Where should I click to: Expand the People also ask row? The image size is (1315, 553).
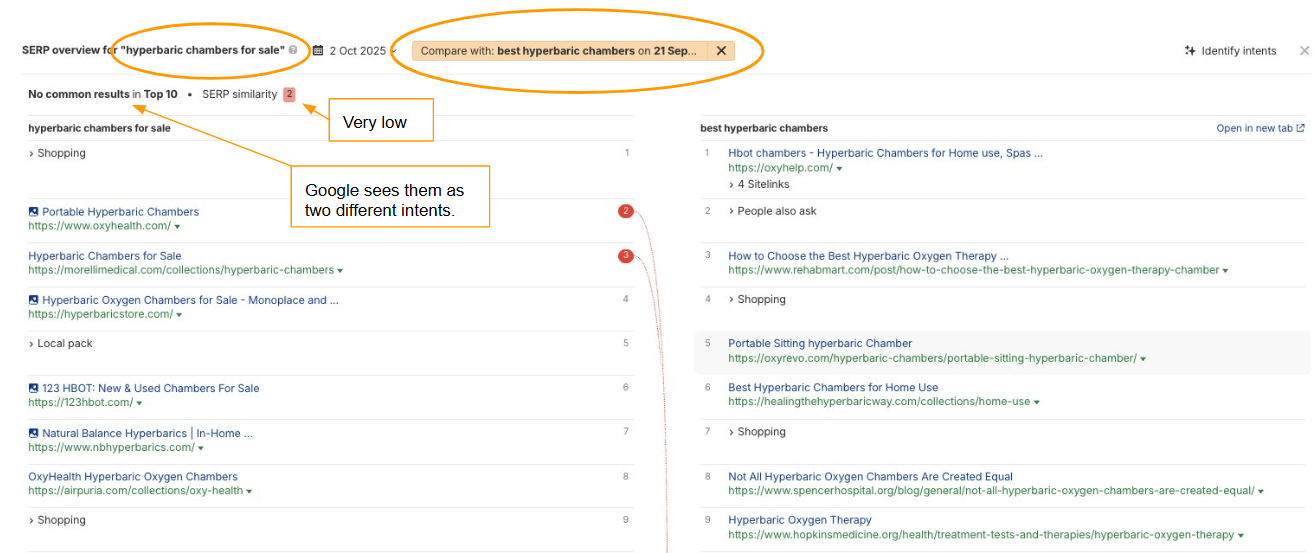pos(772,211)
